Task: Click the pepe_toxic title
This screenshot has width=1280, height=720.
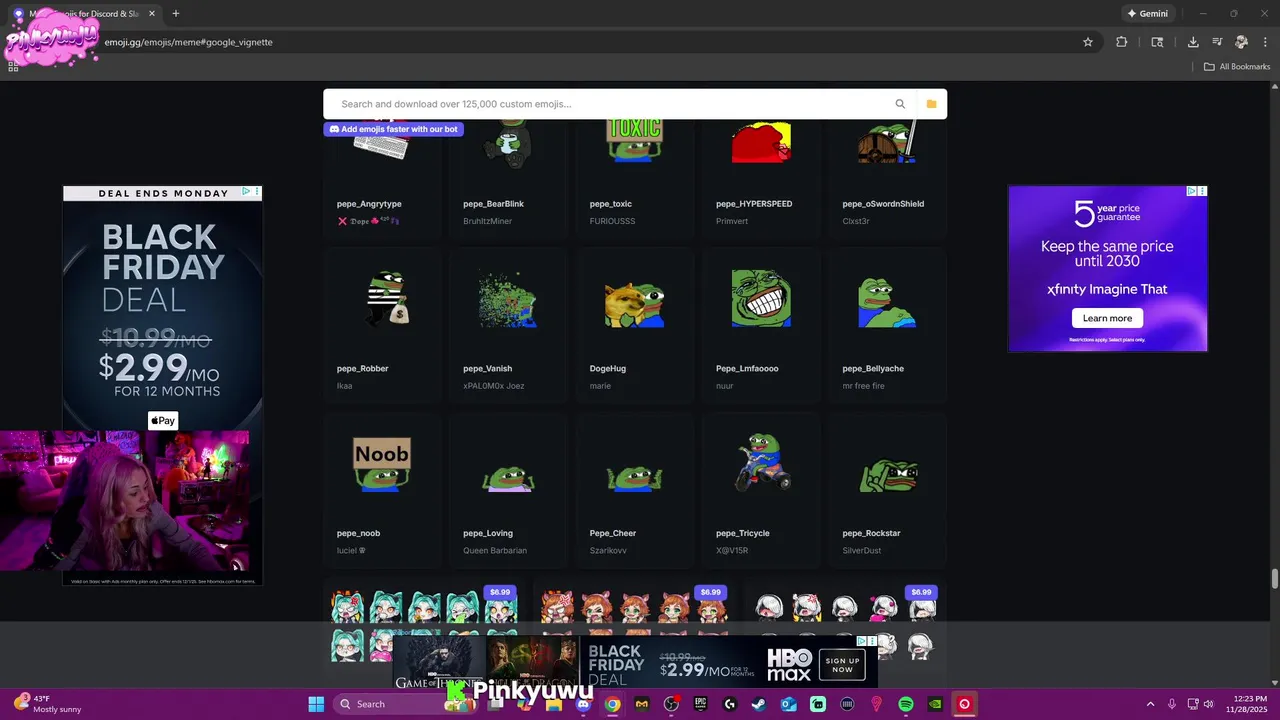Action: [610, 204]
